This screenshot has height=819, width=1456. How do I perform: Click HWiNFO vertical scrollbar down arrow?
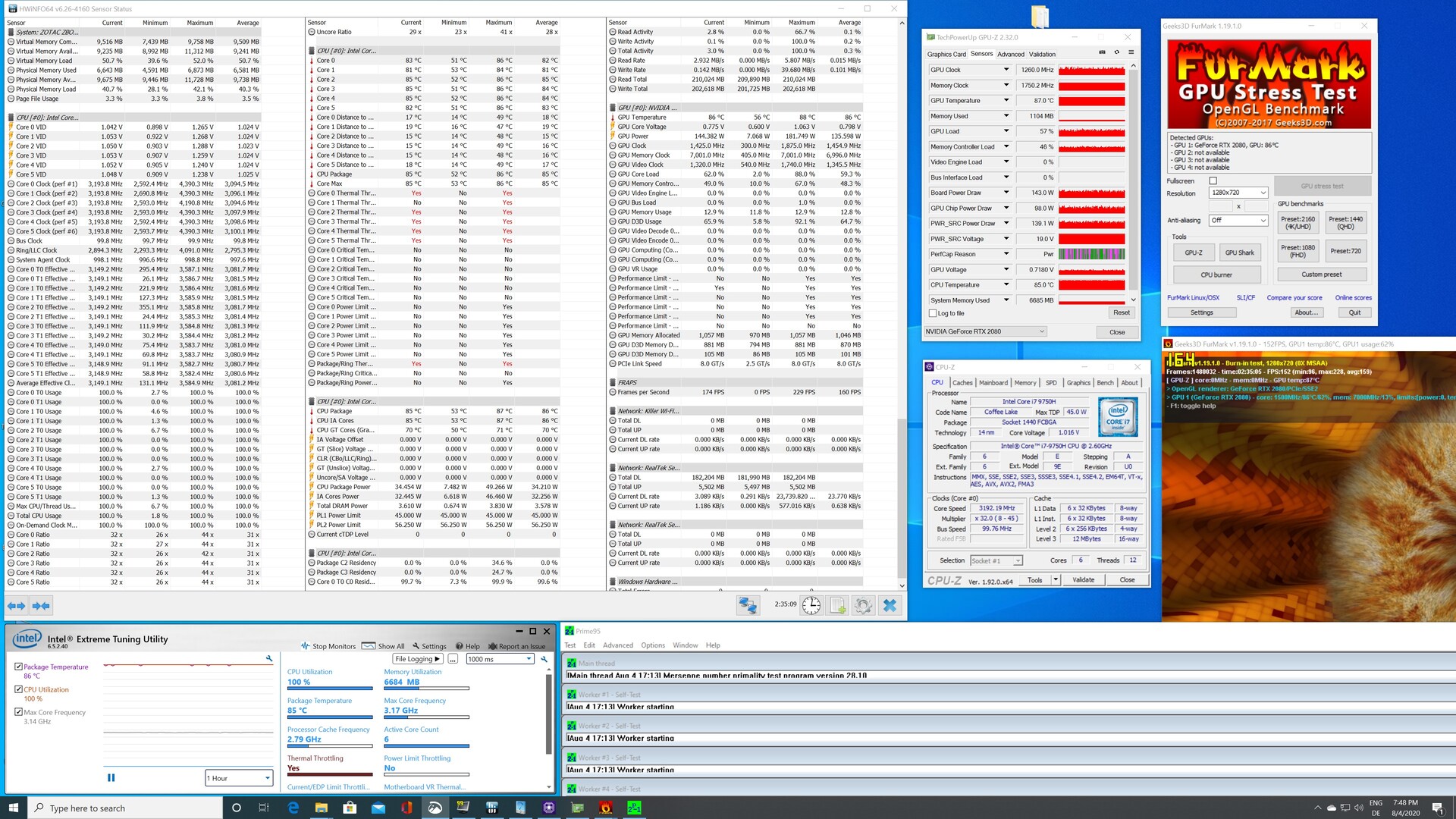pos(902,585)
